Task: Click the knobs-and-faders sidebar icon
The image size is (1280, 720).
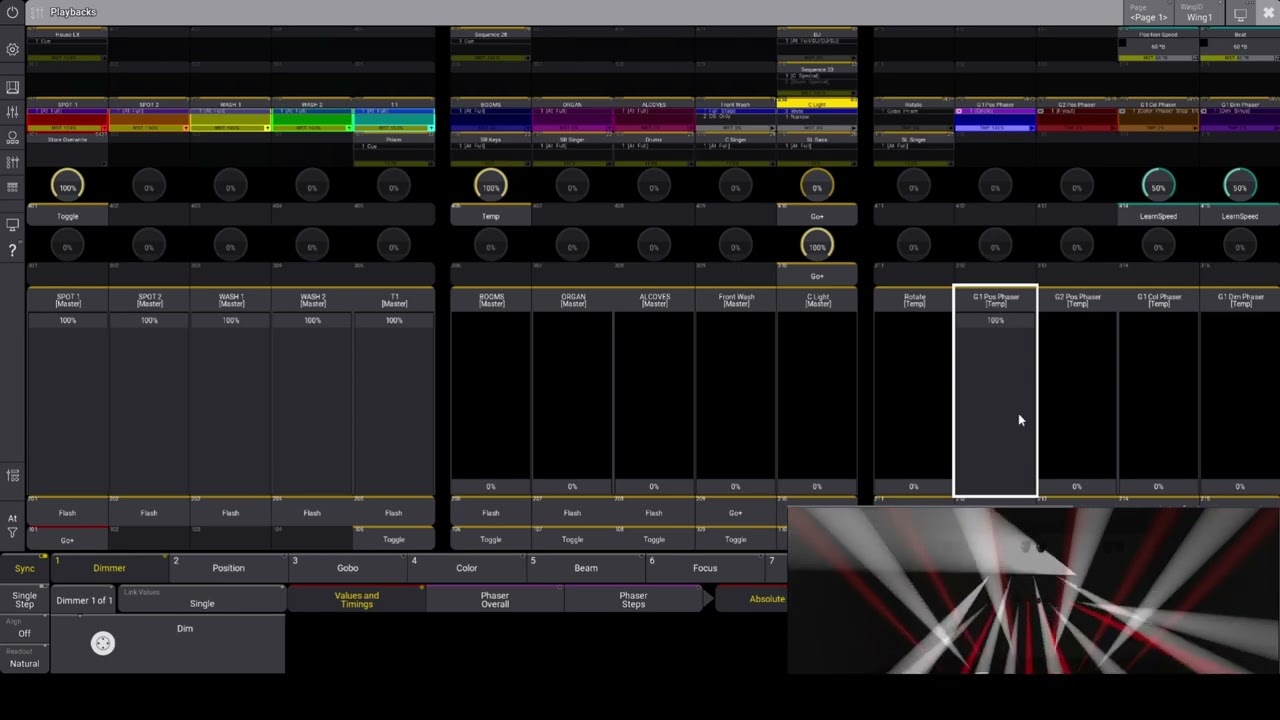Action: point(12,162)
